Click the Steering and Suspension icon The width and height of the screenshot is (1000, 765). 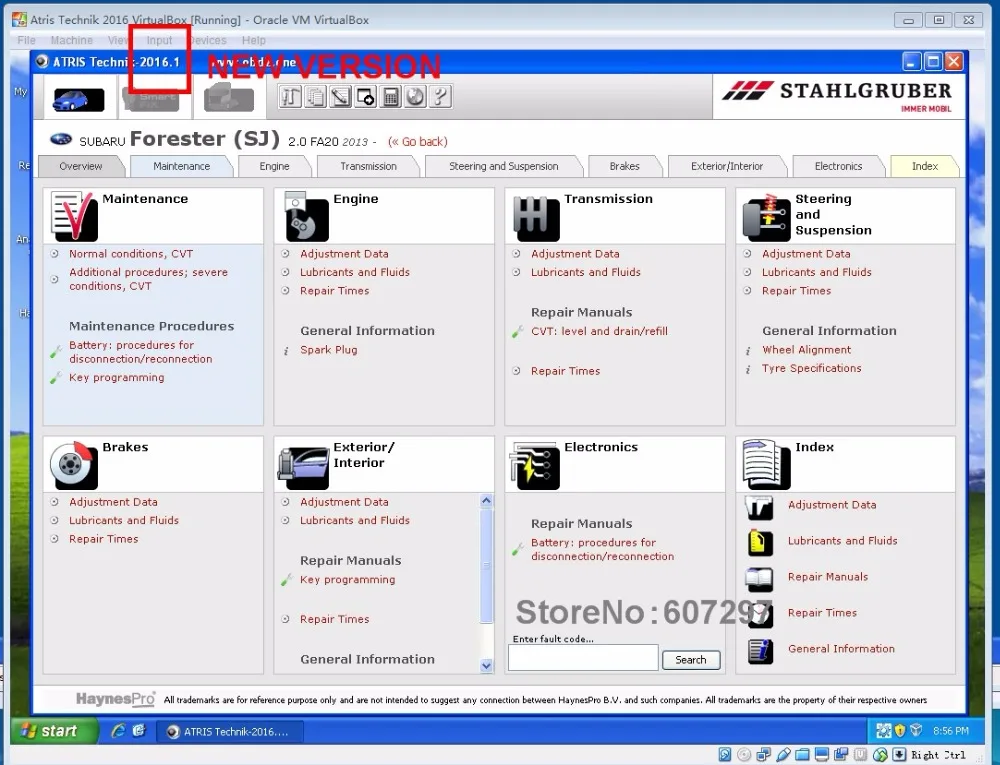pyautogui.click(x=767, y=217)
